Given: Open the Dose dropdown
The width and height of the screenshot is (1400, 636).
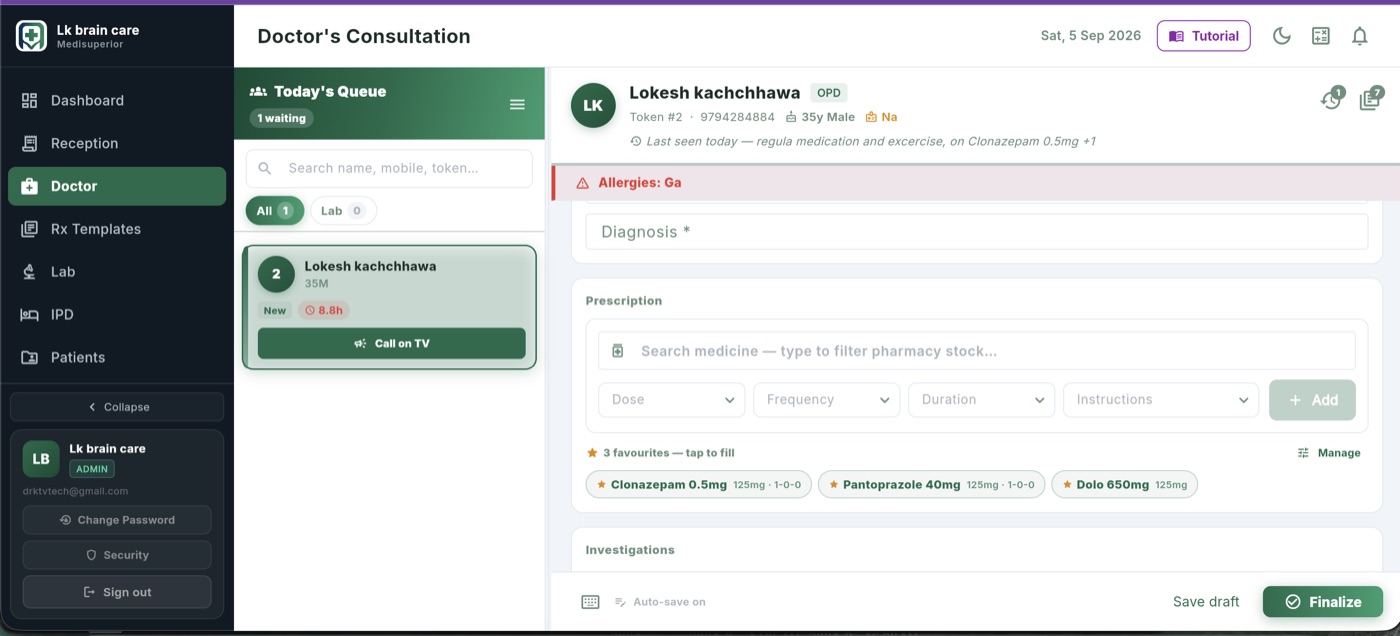Looking at the screenshot, I should (672, 399).
